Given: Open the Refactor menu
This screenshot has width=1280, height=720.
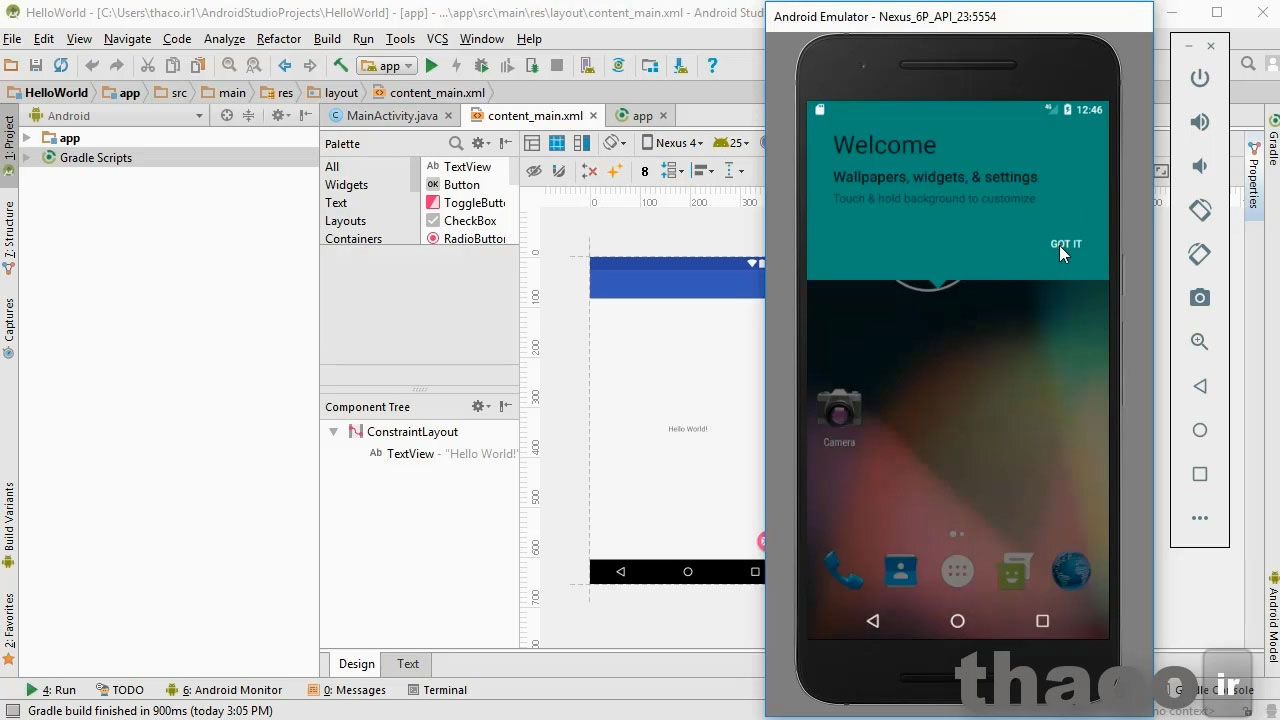Looking at the screenshot, I should click(x=279, y=39).
